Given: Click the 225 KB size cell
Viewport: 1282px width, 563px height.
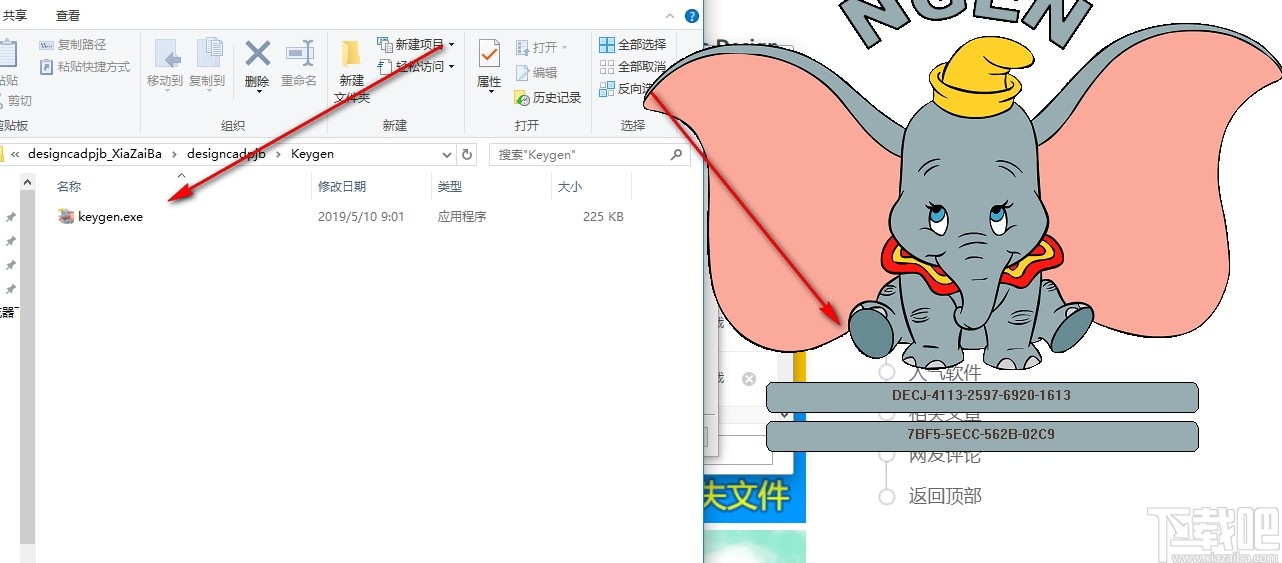Looking at the screenshot, I should click(603, 217).
